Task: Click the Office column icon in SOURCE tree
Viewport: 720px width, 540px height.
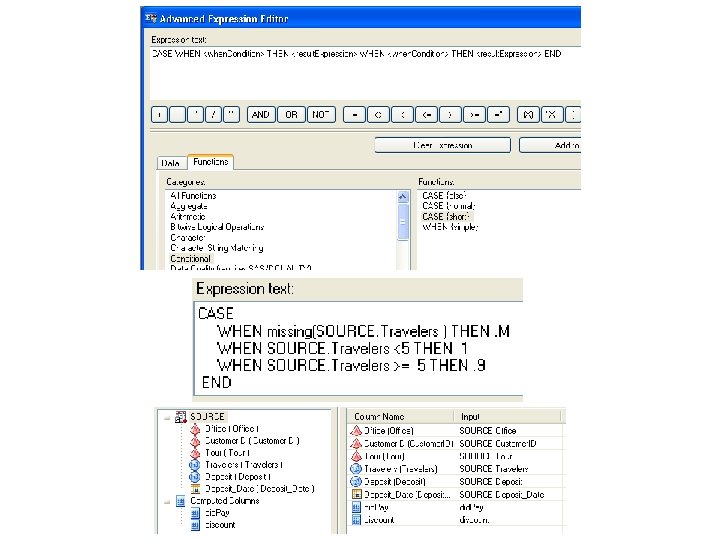Action: [x=195, y=429]
